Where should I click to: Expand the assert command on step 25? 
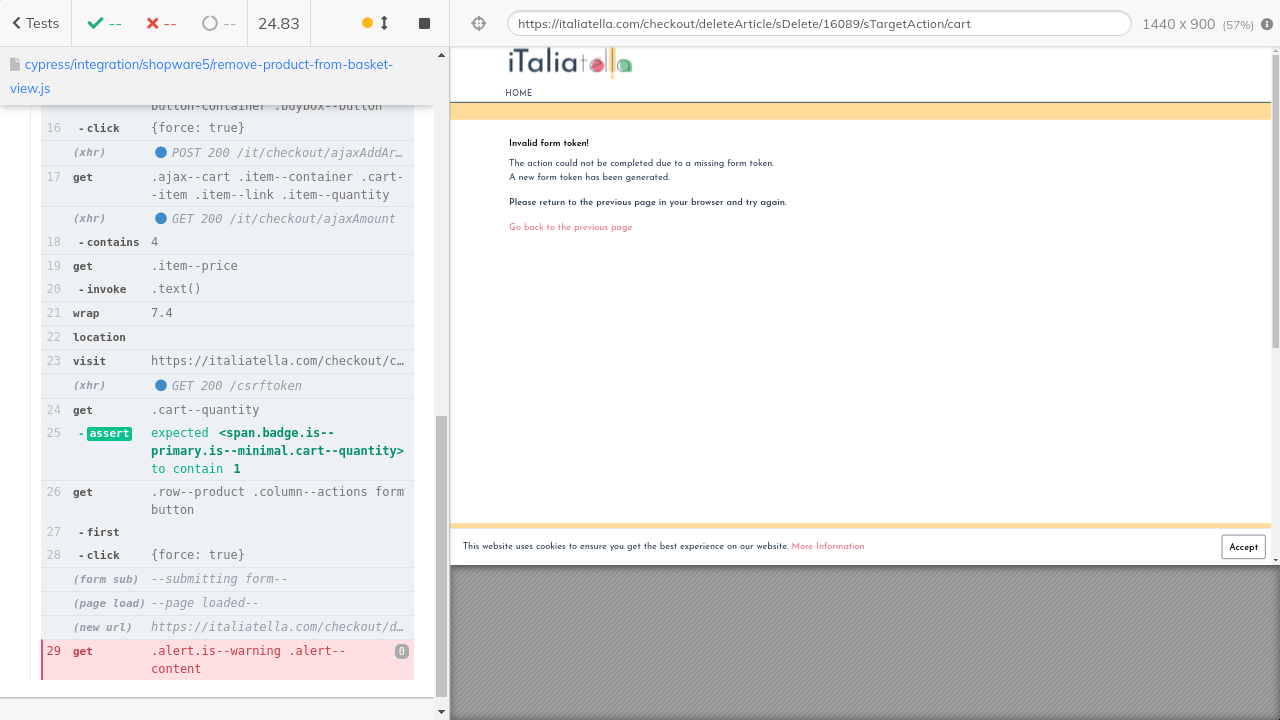click(x=227, y=451)
